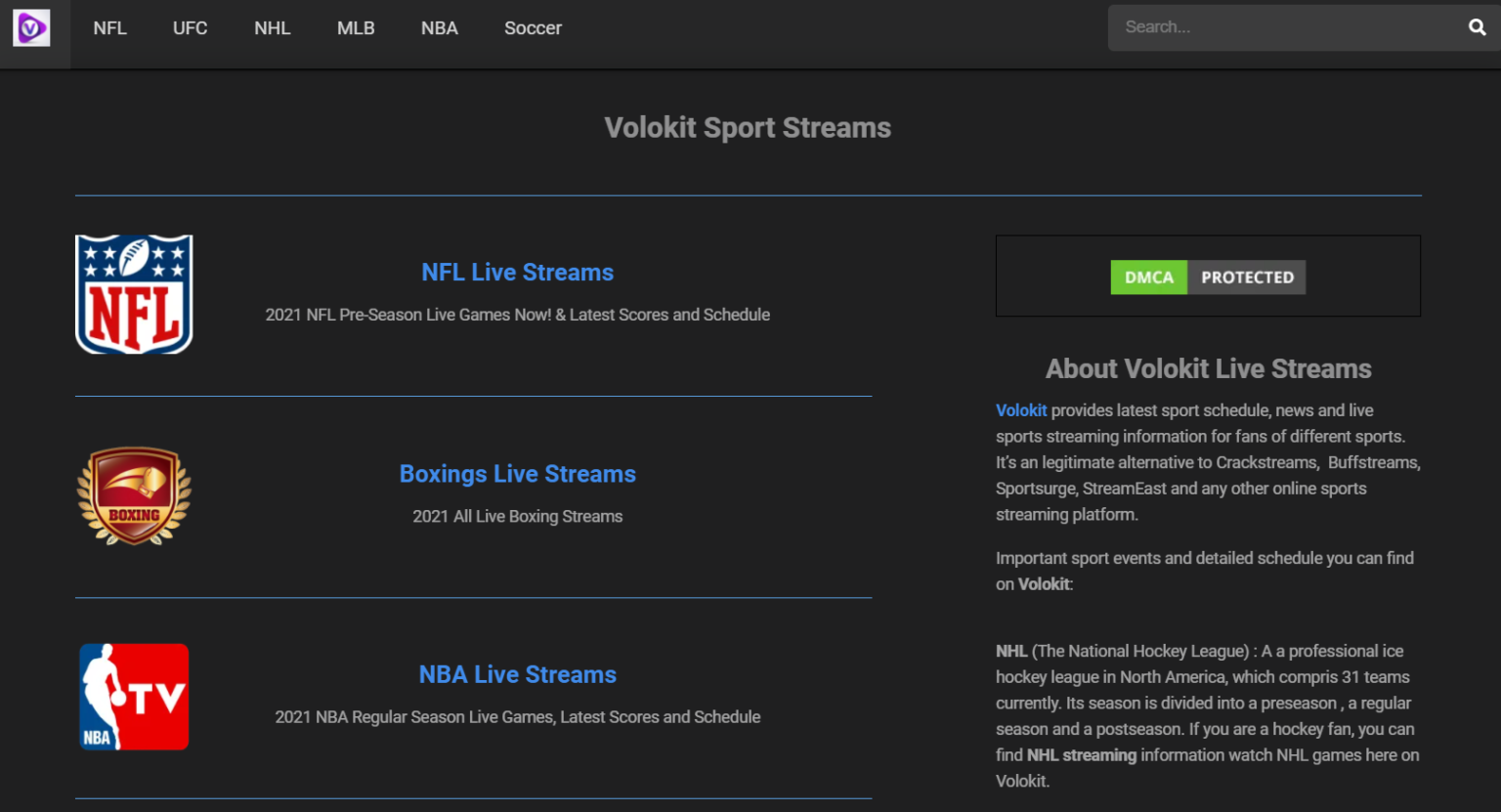Click the 2021 All Live Boxing Streams text
Screen dimensions: 1501x812
517,516
